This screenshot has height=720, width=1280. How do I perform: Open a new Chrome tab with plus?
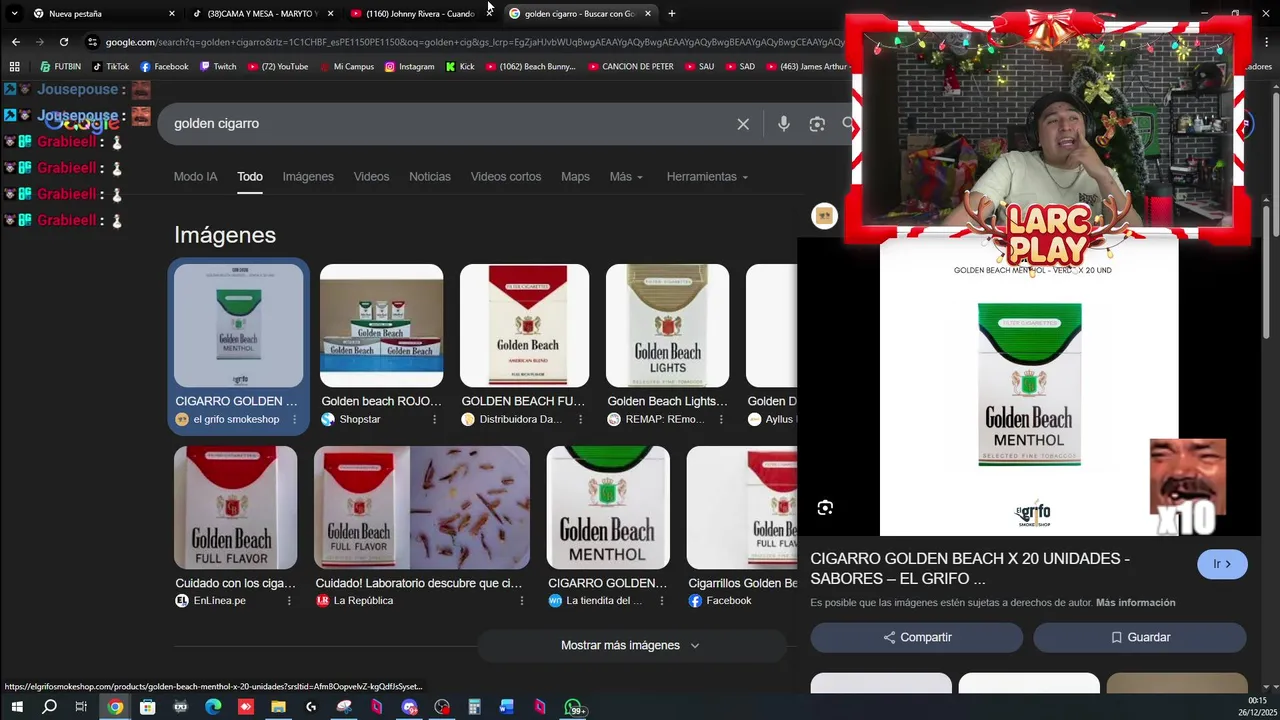(671, 14)
